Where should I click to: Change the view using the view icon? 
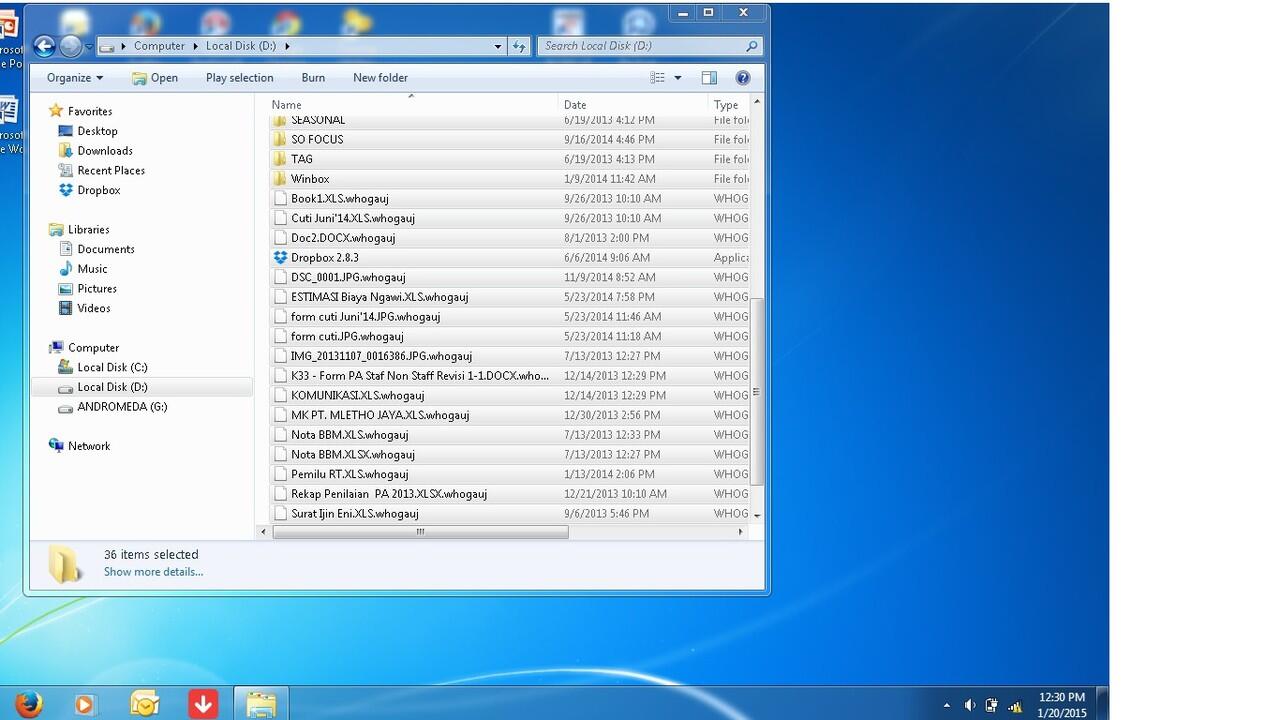657,78
